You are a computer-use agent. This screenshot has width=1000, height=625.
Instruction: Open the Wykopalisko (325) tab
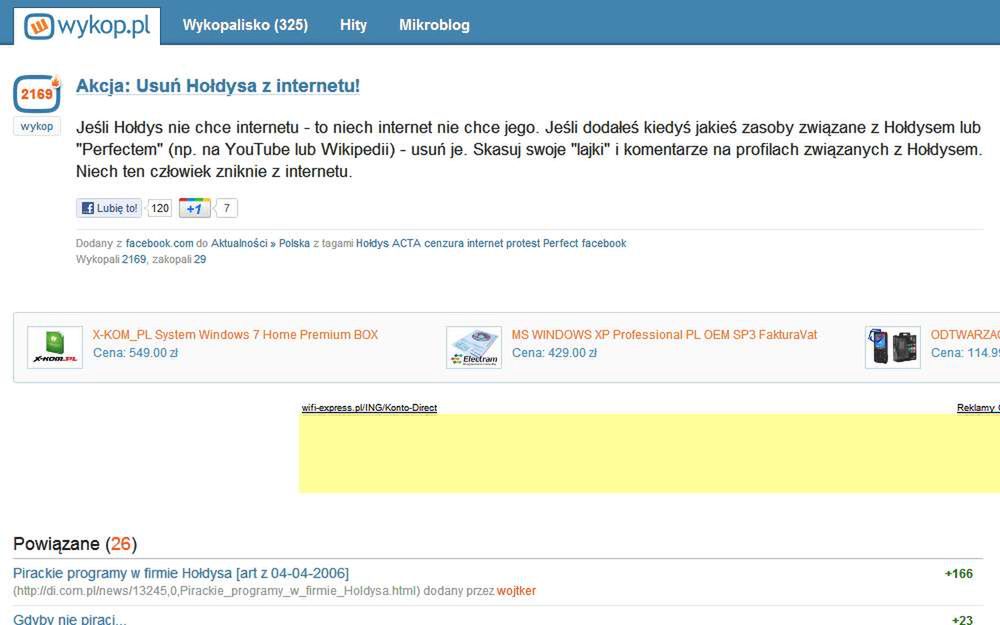[x=245, y=25]
